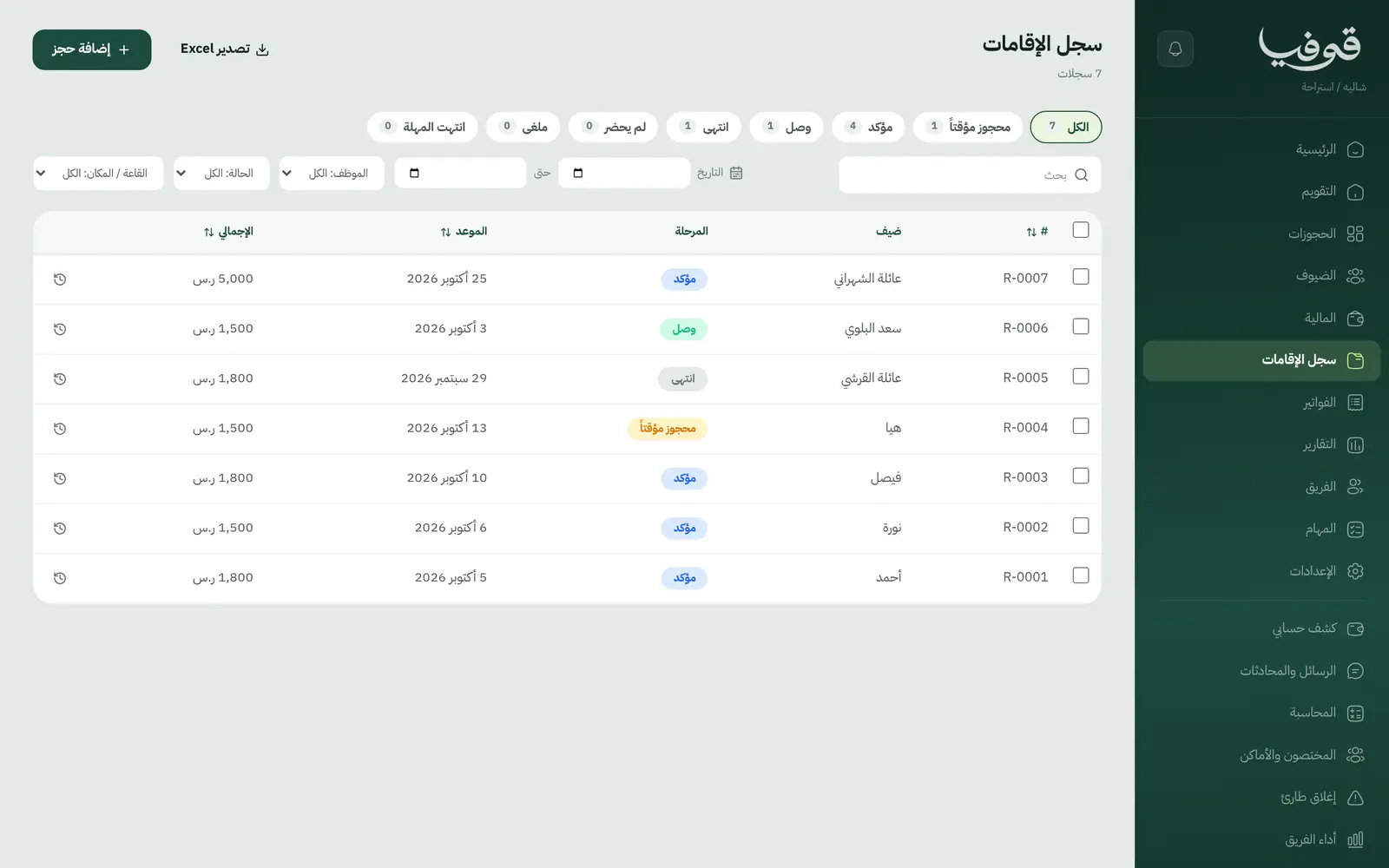Open الحجوزات in the sidebar
Viewport: 1389px width, 868px height.
1261,234
